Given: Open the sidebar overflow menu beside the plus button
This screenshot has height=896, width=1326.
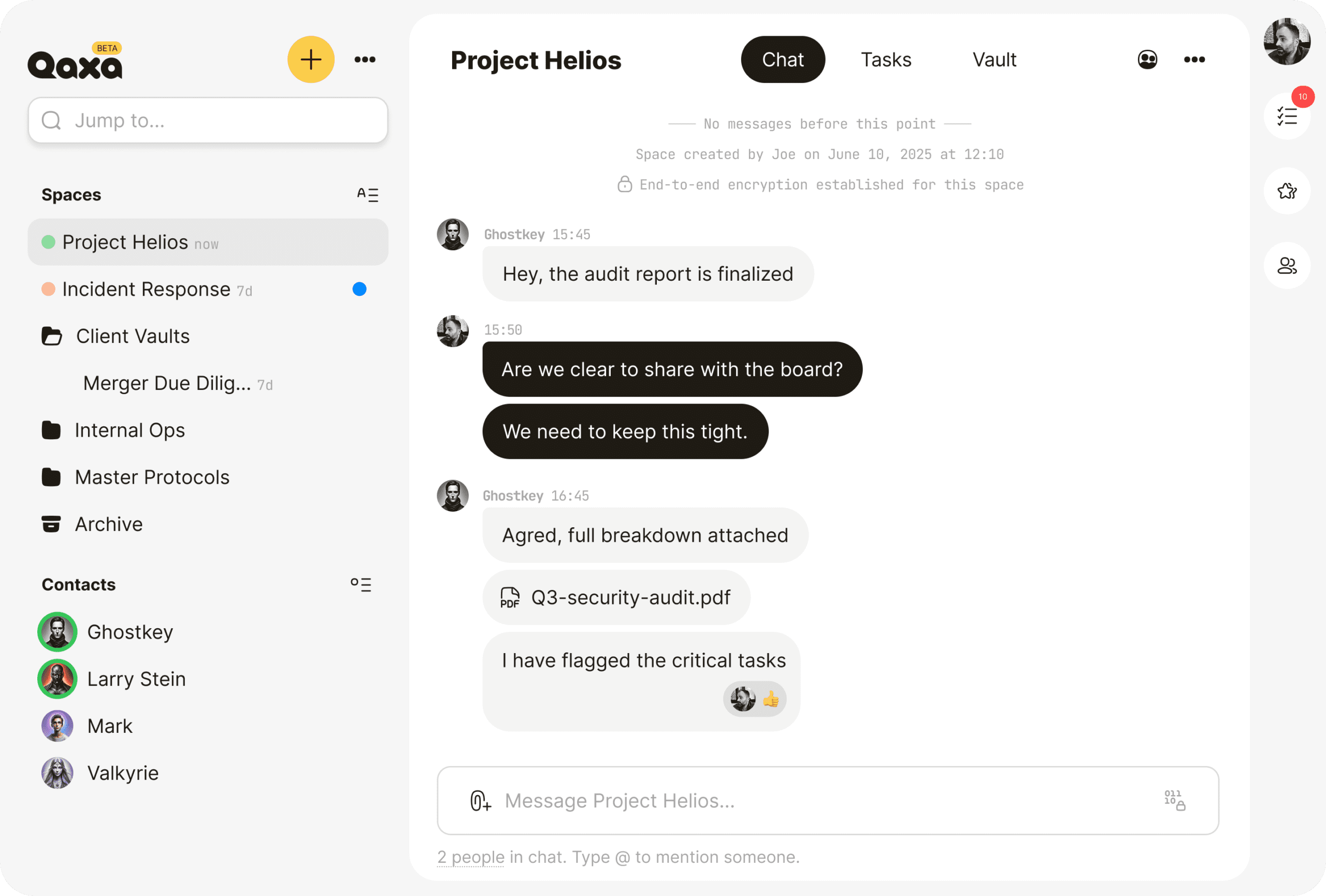Looking at the screenshot, I should [x=365, y=60].
